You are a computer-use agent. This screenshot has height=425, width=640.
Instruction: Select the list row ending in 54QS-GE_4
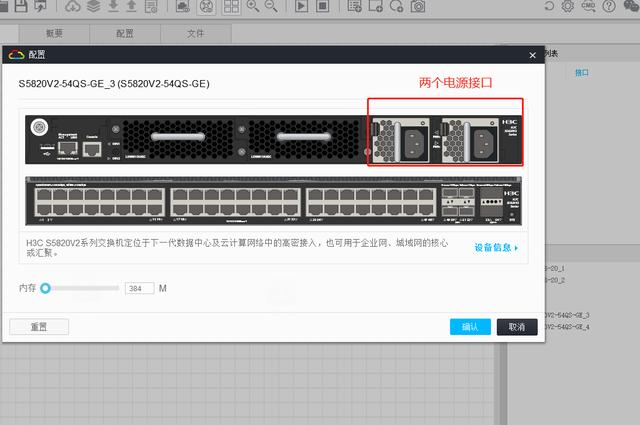point(567,327)
